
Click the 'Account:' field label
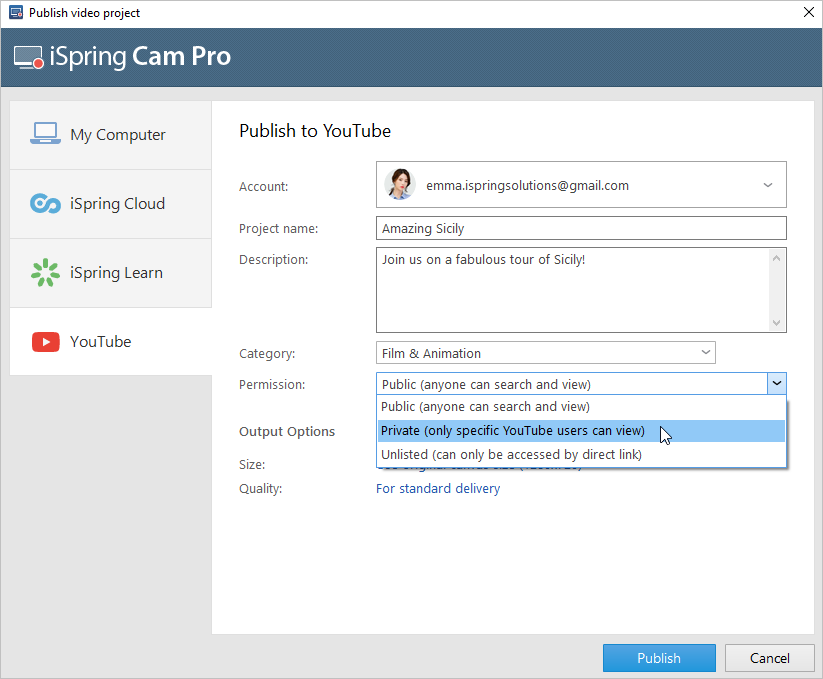click(263, 186)
